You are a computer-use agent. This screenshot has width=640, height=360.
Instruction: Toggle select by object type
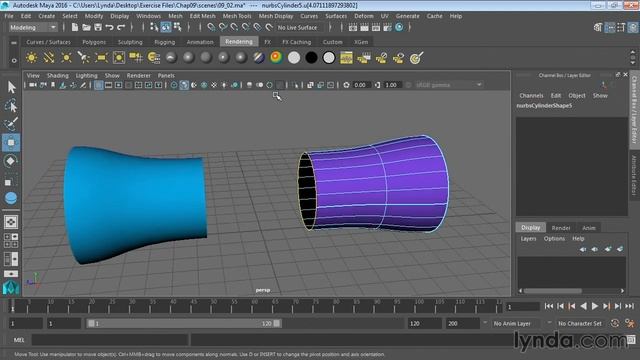166,27
